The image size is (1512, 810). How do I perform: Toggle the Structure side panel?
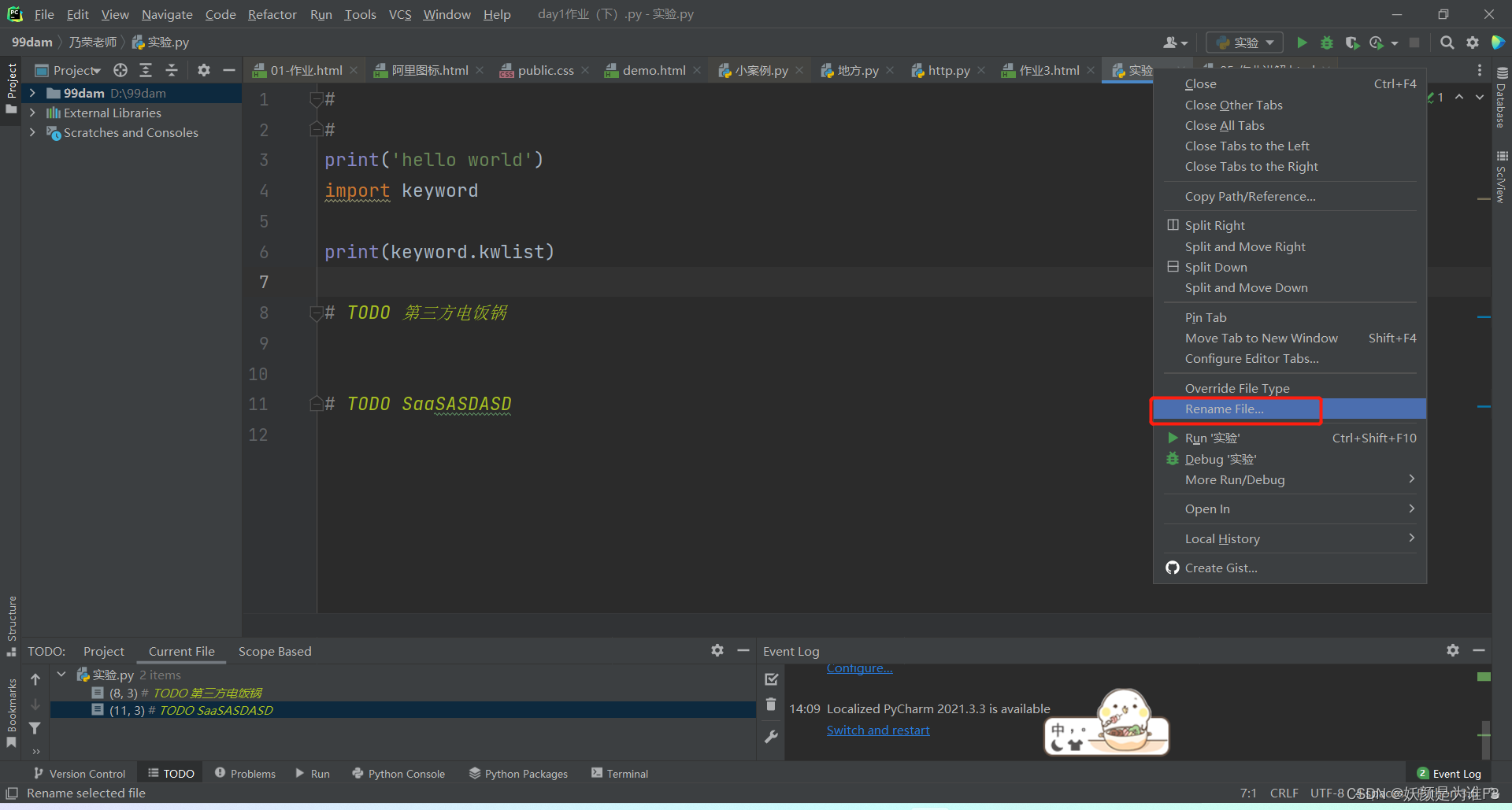12,626
